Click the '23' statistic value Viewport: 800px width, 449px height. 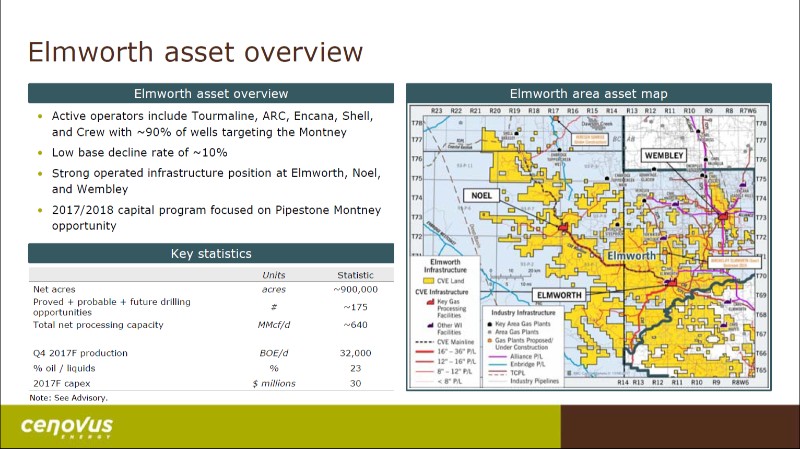(x=355, y=368)
